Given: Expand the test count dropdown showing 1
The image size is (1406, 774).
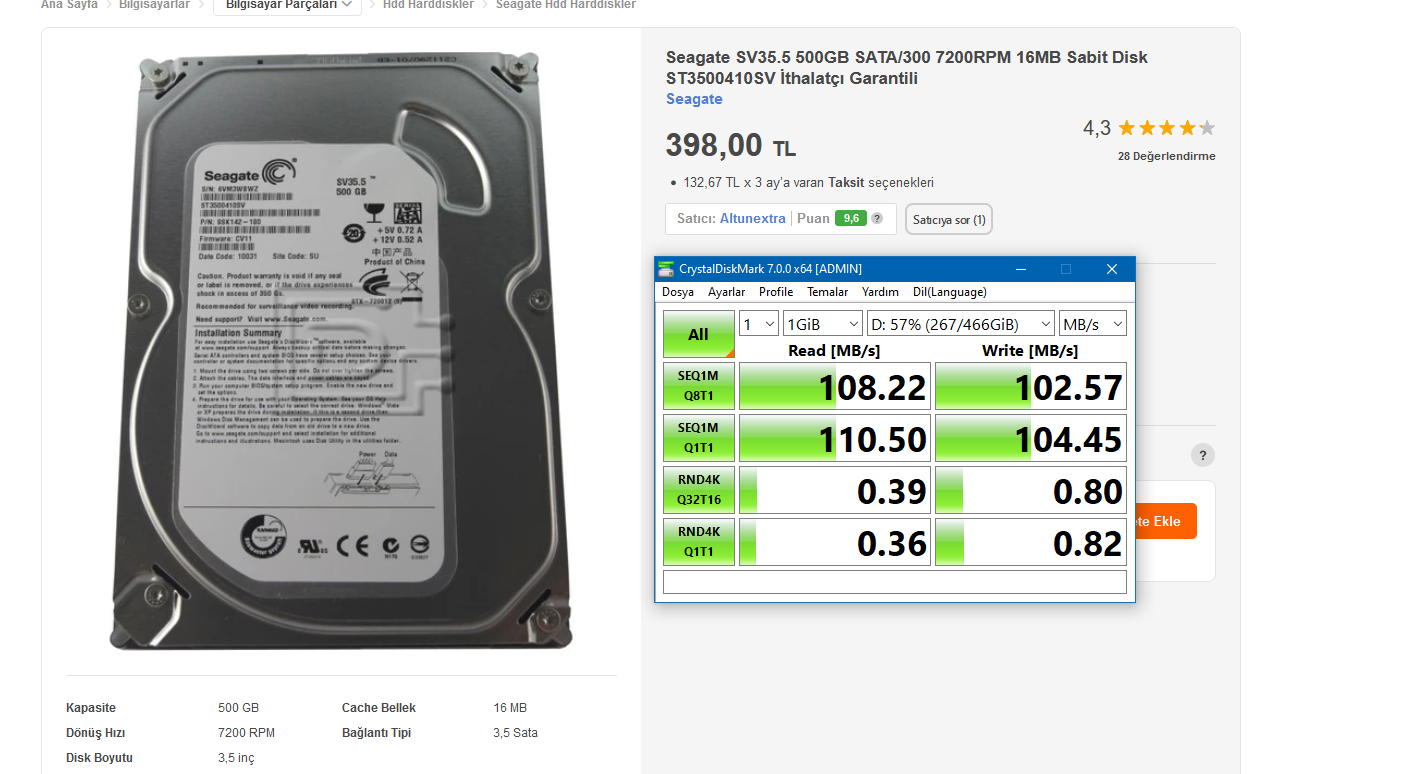Looking at the screenshot, I should click(759, 323).
